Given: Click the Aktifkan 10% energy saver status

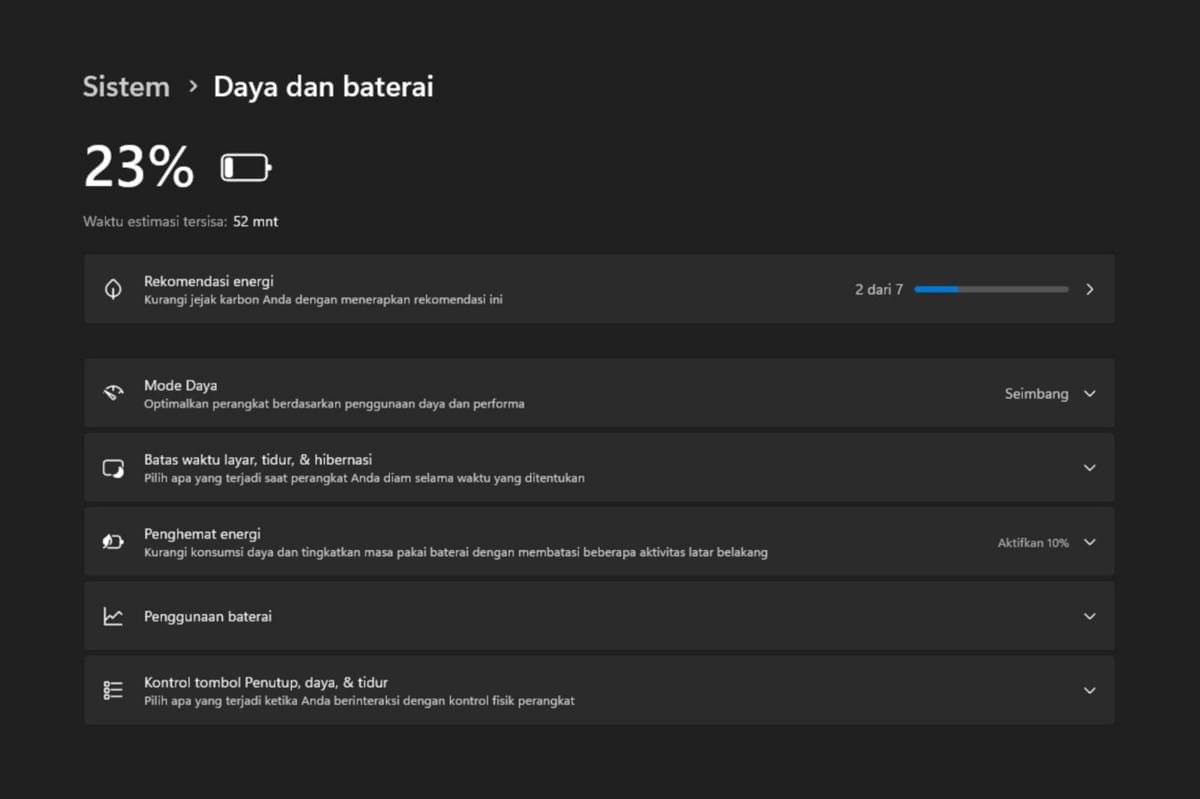Looking at the screenshot, I should click(1032, 543).
